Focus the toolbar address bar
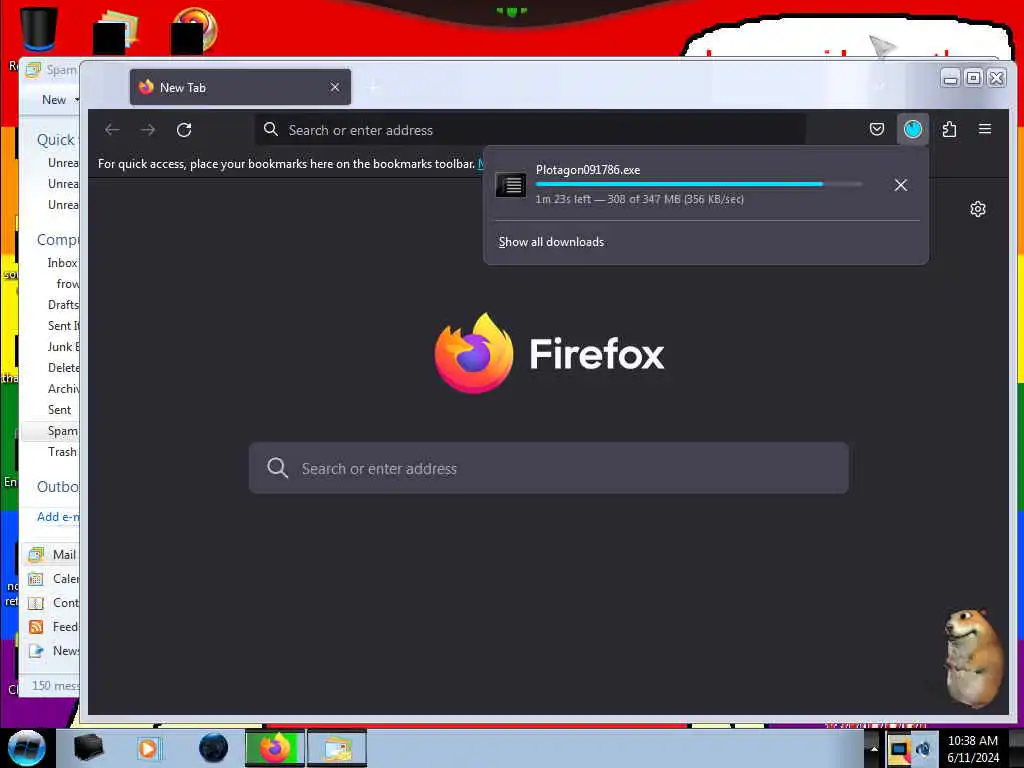The height and width of the screenshot is (768, 1024). point(530,130)
